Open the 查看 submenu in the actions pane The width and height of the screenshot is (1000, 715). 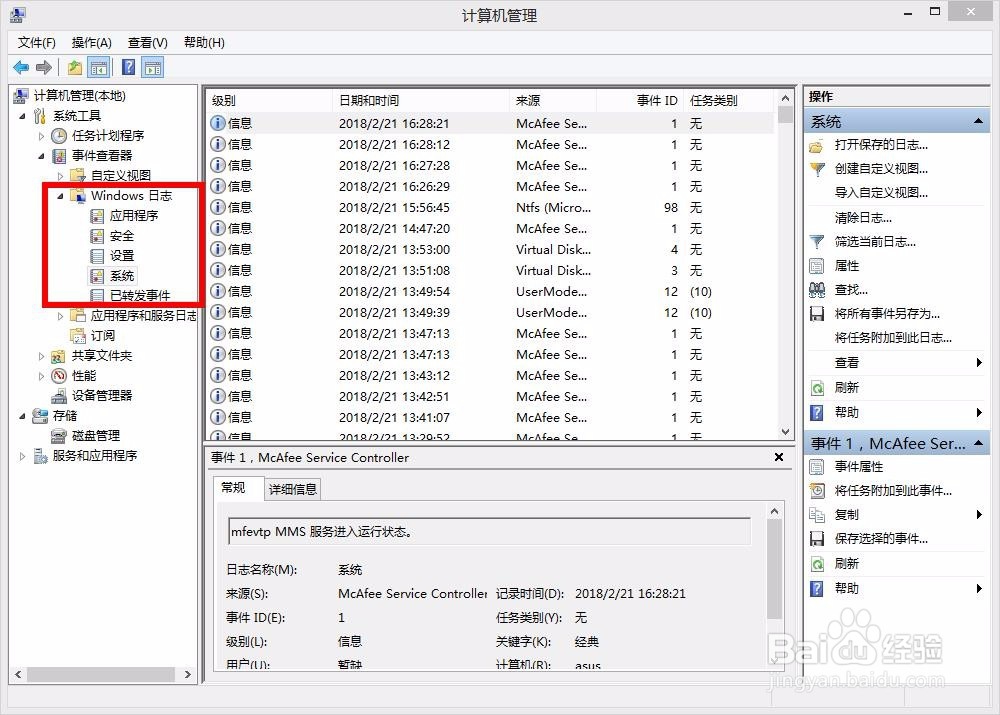click(x=849, y=363)
